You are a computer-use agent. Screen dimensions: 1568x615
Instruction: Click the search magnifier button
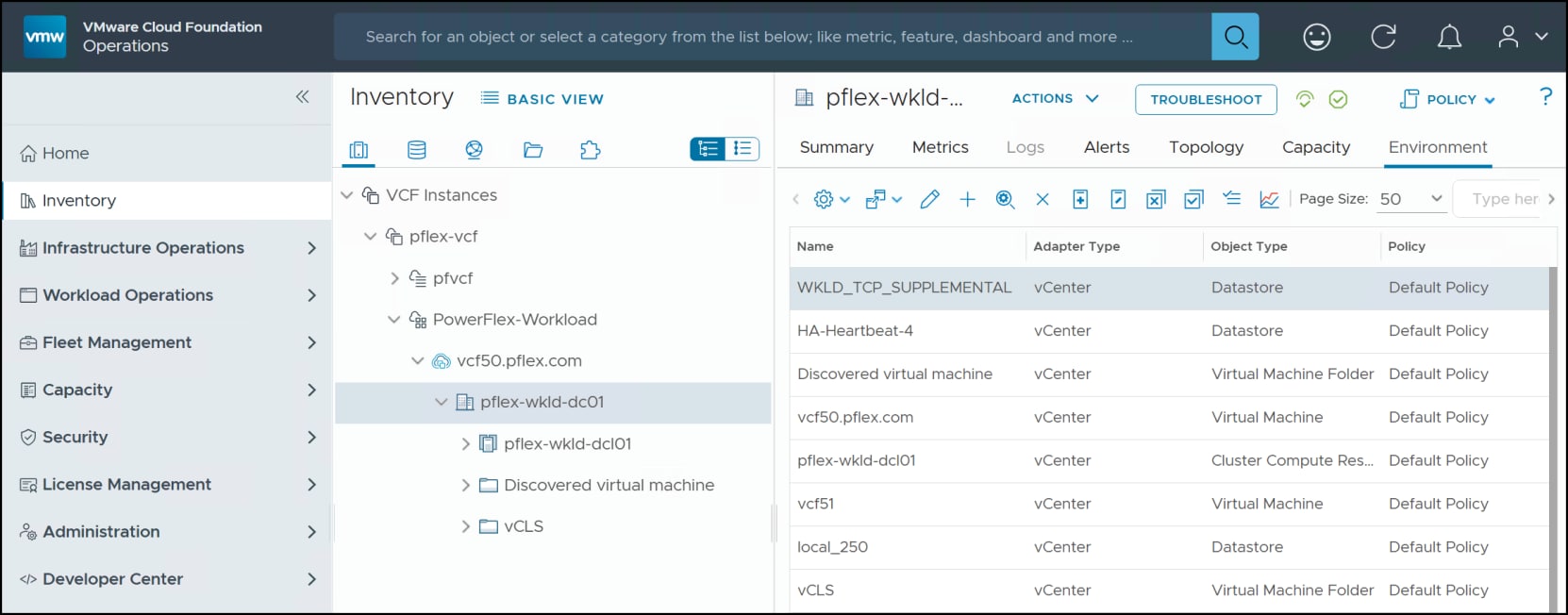tap(1235, 37)
